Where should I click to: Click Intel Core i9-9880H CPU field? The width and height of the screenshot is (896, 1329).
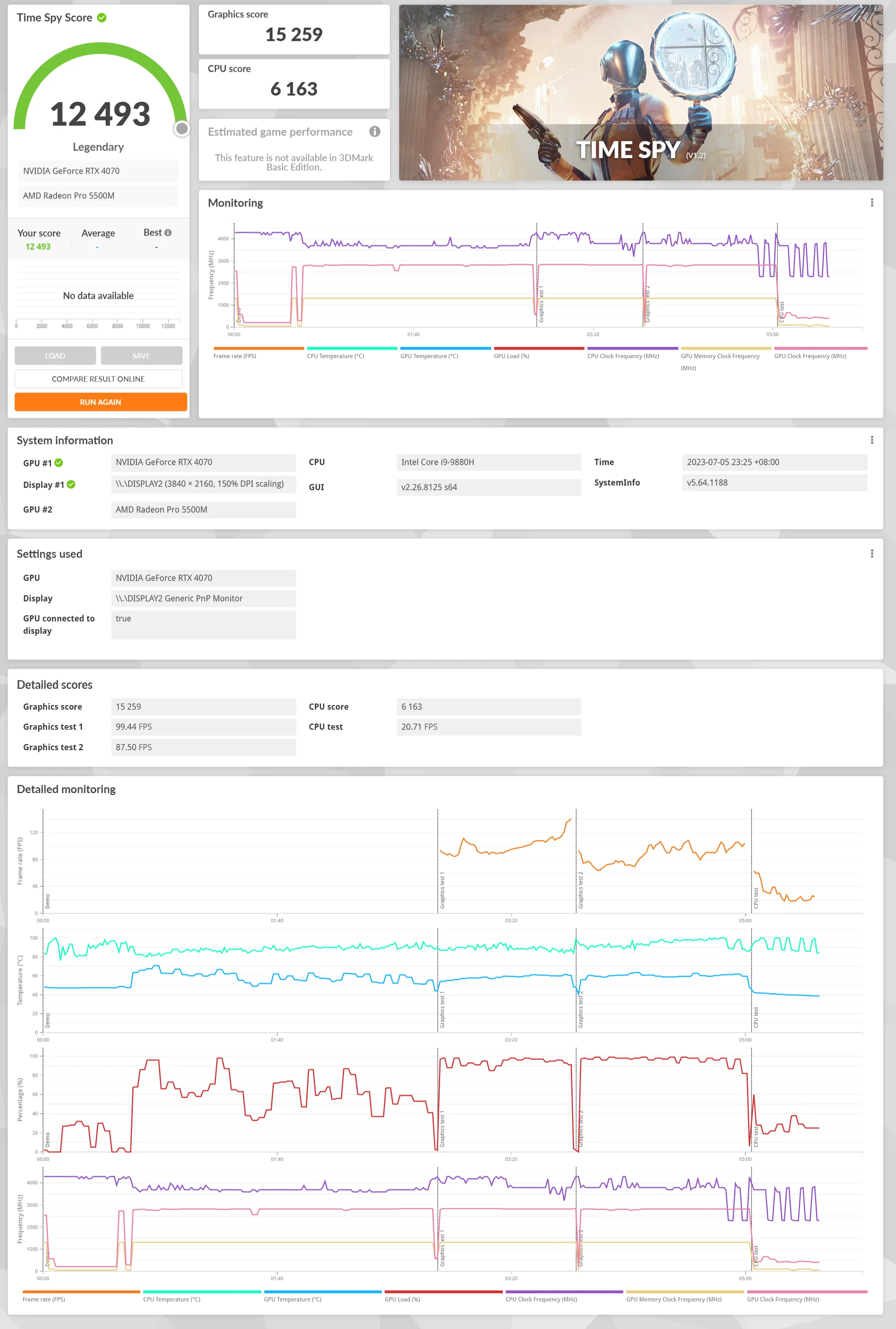[x=489, y=462]
